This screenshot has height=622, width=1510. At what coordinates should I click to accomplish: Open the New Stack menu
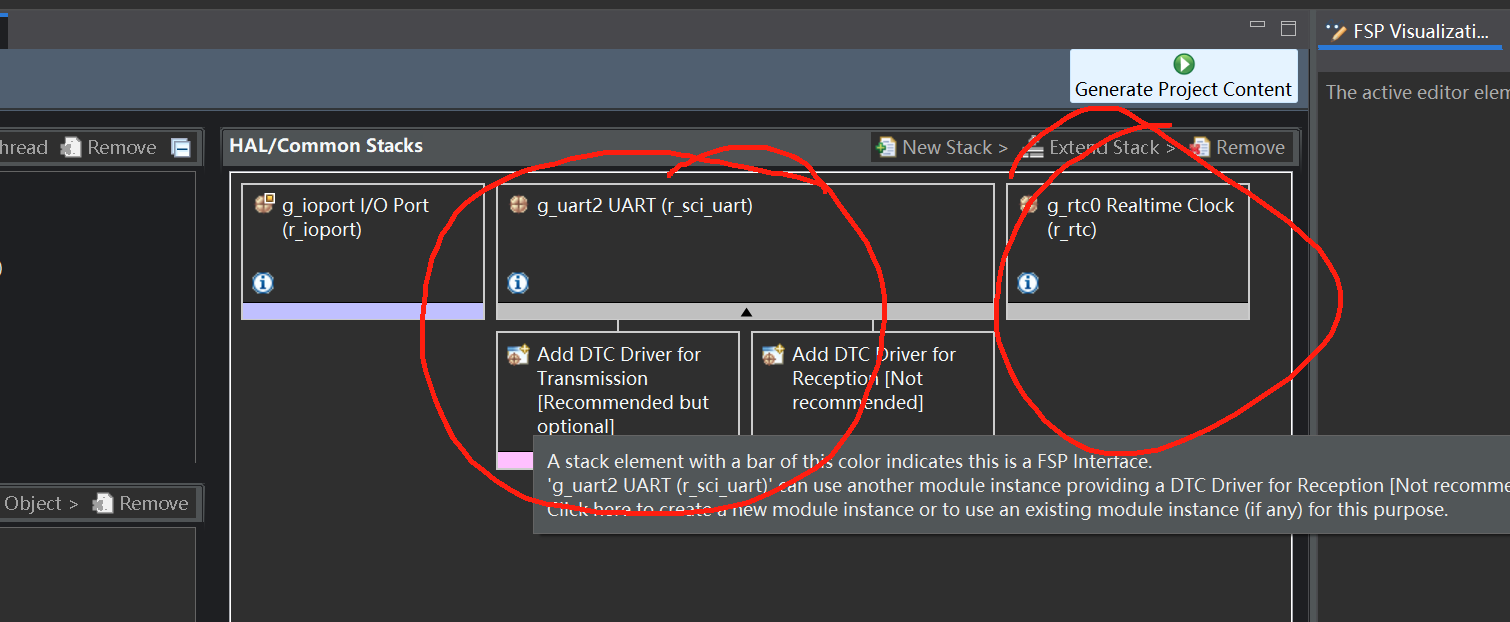942,147
